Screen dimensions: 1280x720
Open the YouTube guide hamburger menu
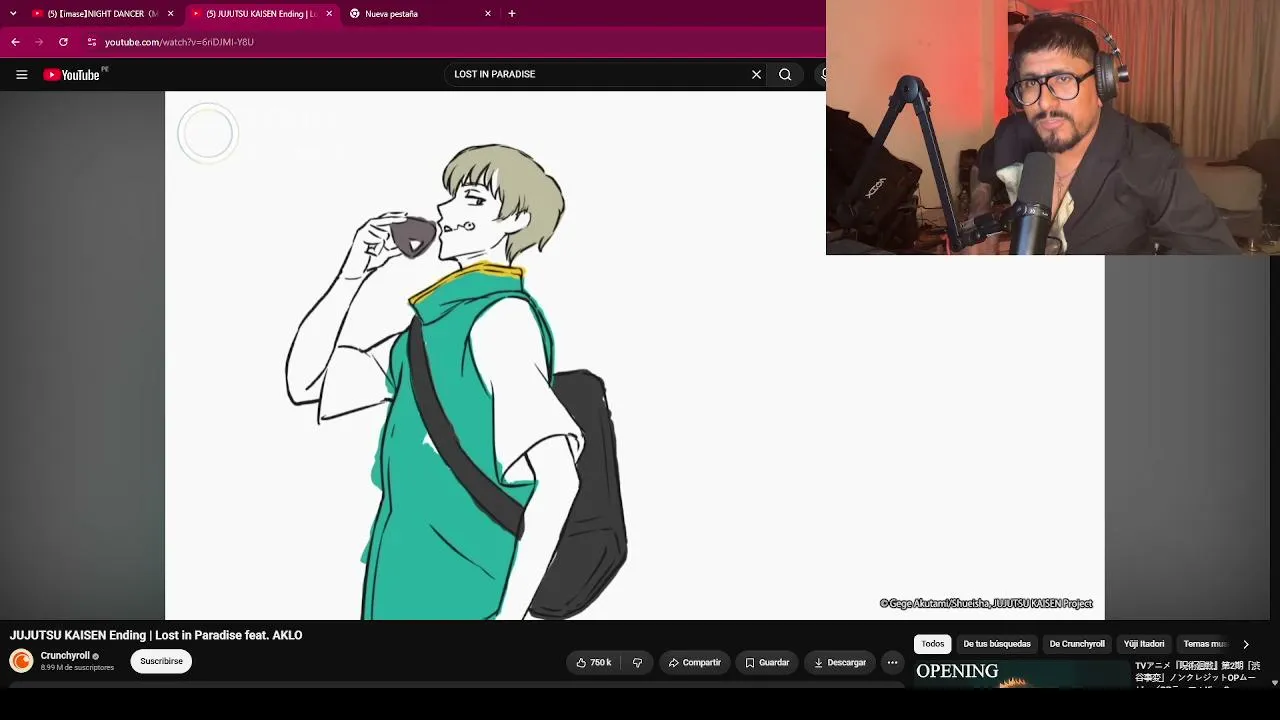point(21,74)
